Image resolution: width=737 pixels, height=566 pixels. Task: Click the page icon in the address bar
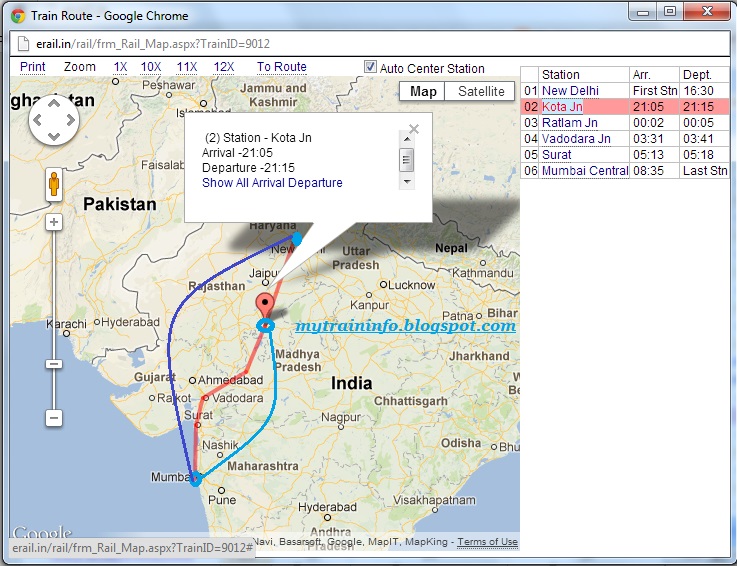click(x=23, y=44)
